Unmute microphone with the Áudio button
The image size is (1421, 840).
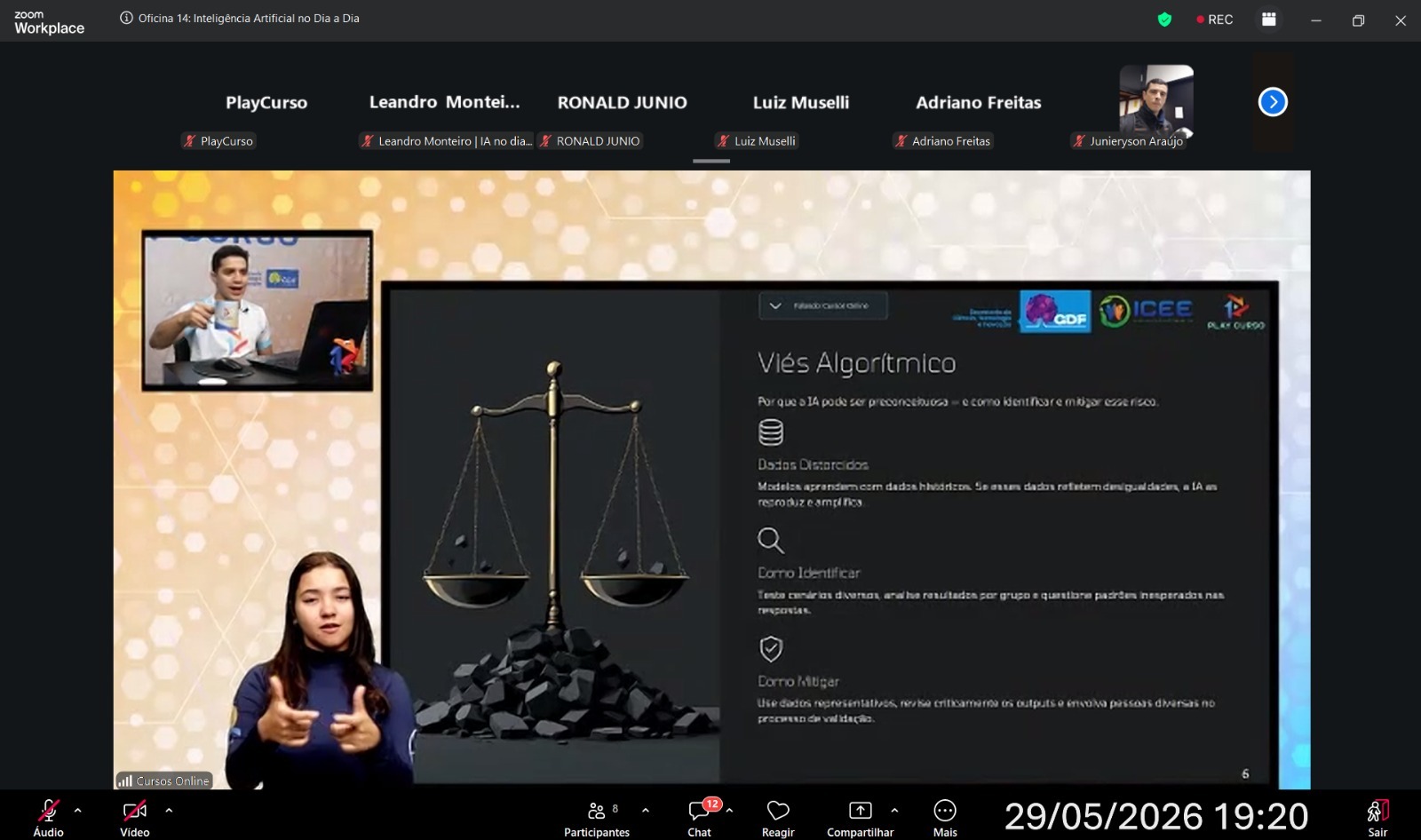(49, 817)
